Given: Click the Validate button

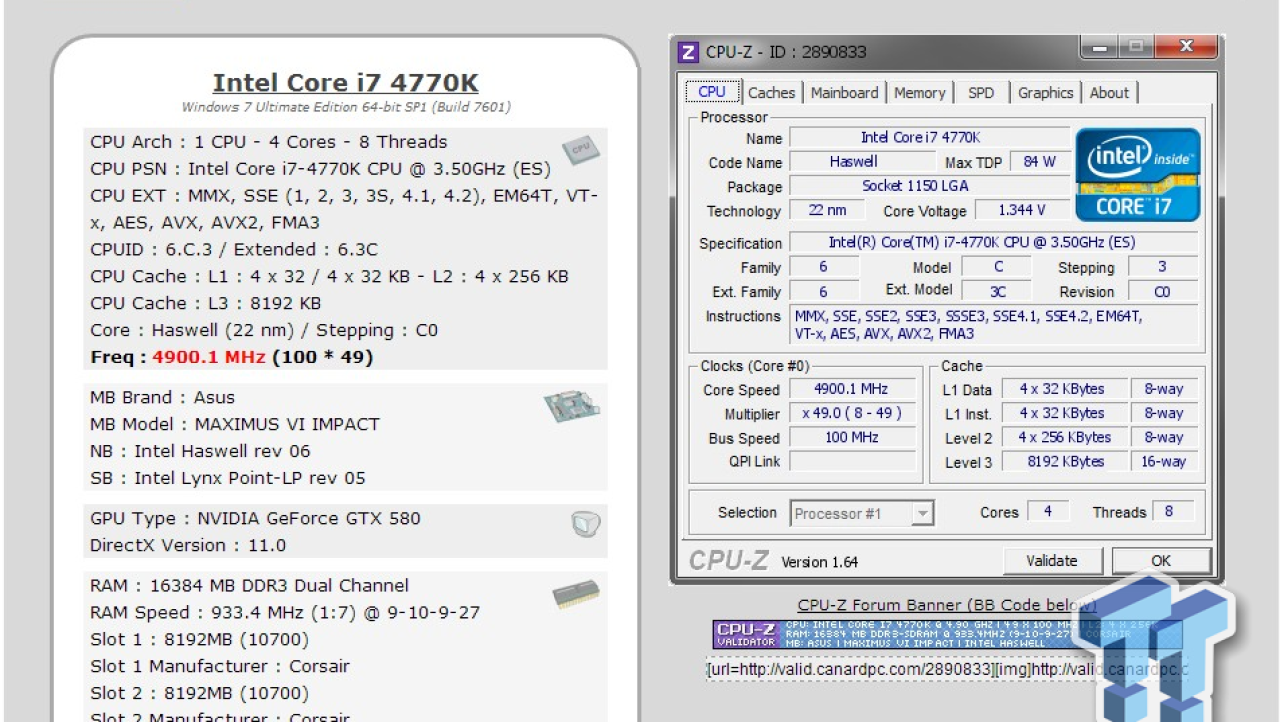Looking at the screenshot, I should 1052,561.
